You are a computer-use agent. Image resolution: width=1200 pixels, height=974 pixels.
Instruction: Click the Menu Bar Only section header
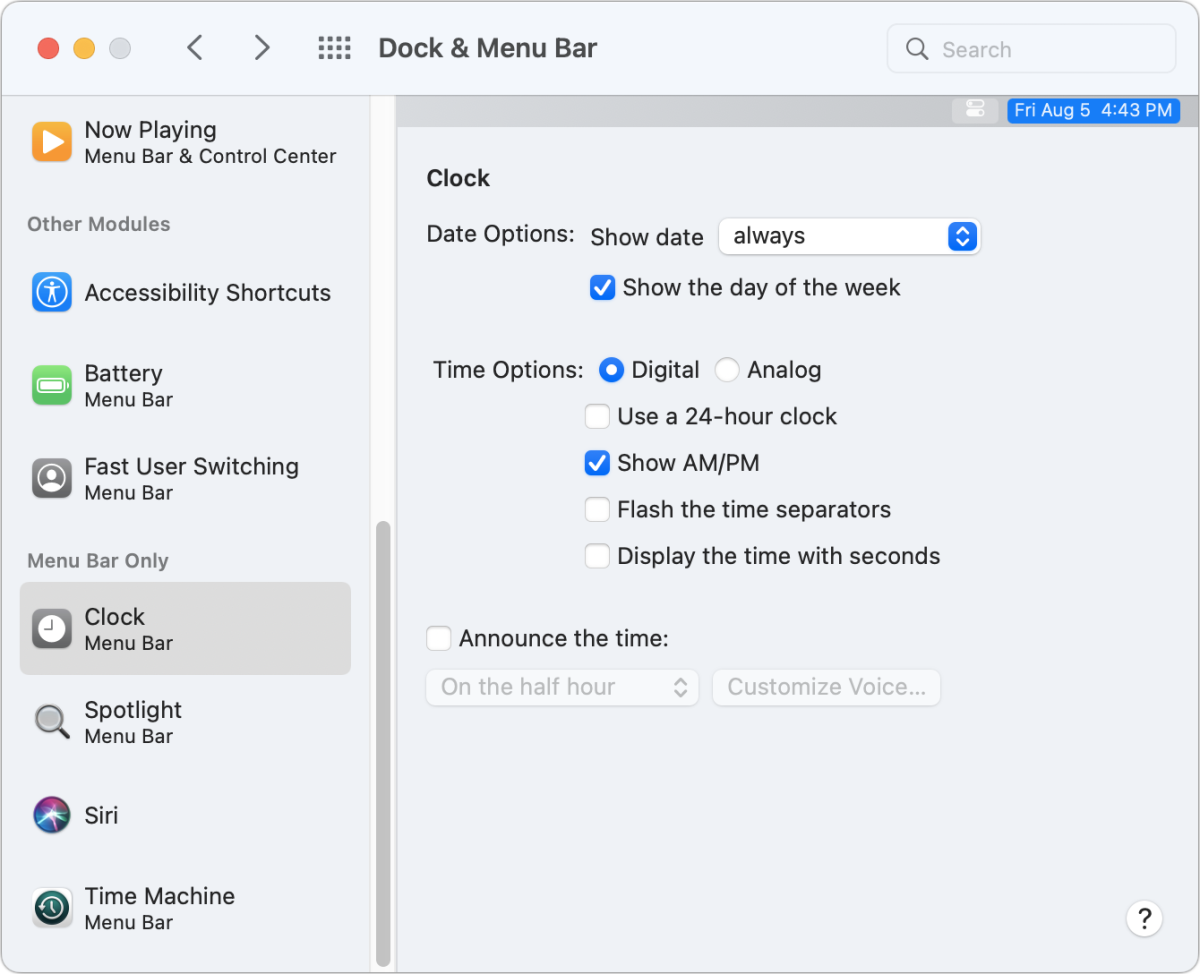[x=98, y=561]
